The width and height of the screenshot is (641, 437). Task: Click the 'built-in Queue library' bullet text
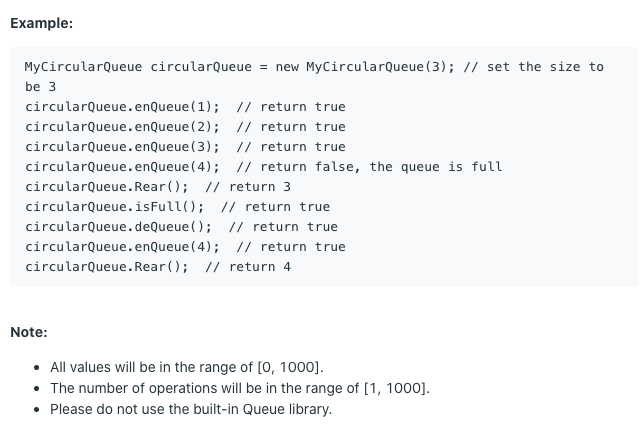tap(191, 409)
